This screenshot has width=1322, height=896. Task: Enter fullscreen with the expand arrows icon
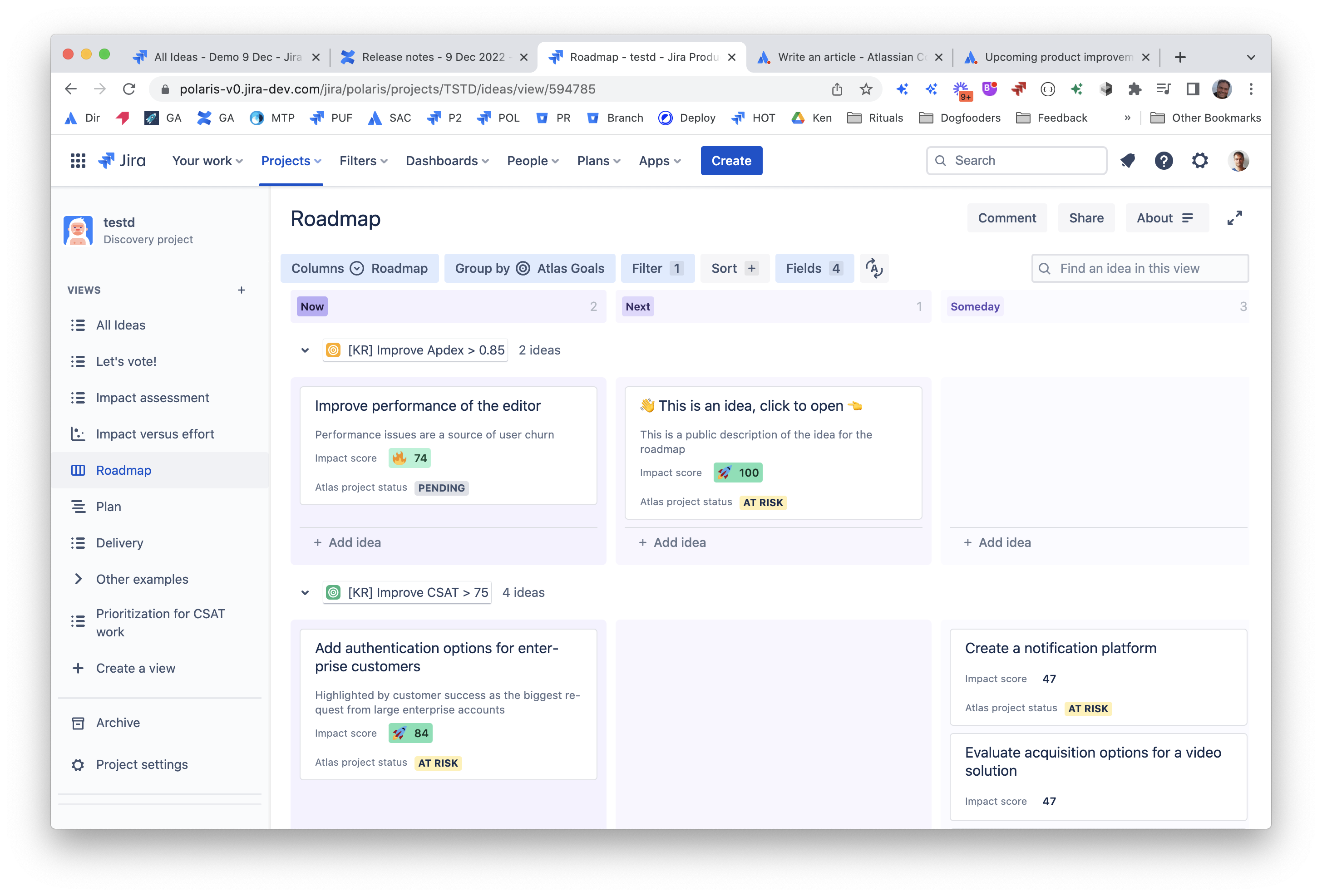pyautogui.click(x=1234, y=218)
